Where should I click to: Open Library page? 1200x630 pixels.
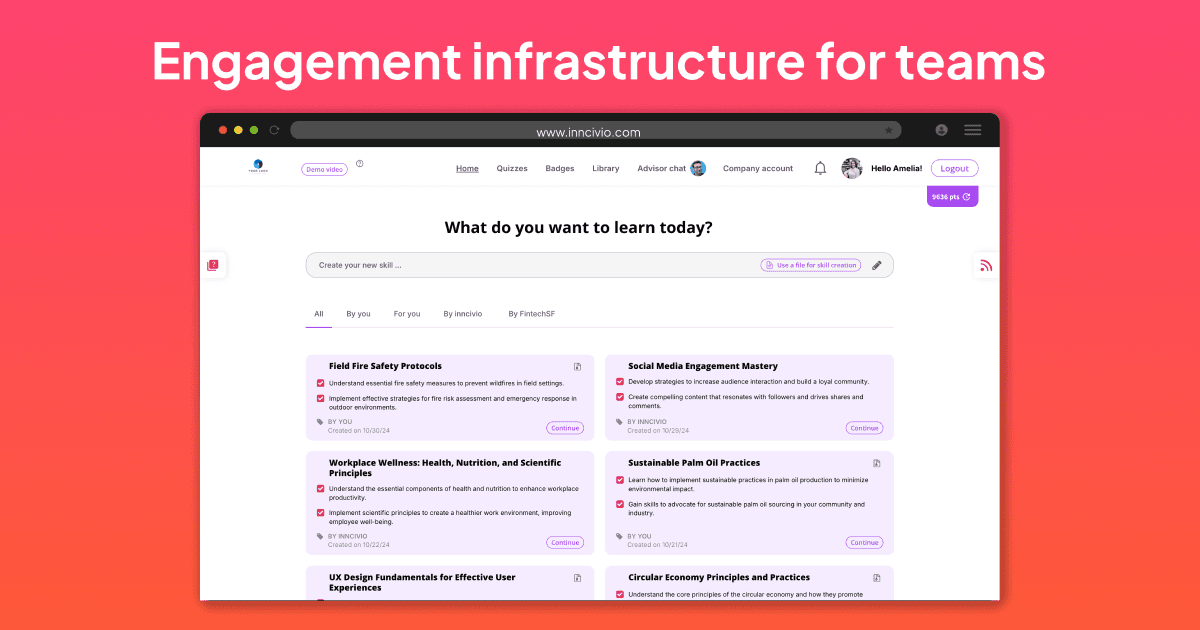605,168
